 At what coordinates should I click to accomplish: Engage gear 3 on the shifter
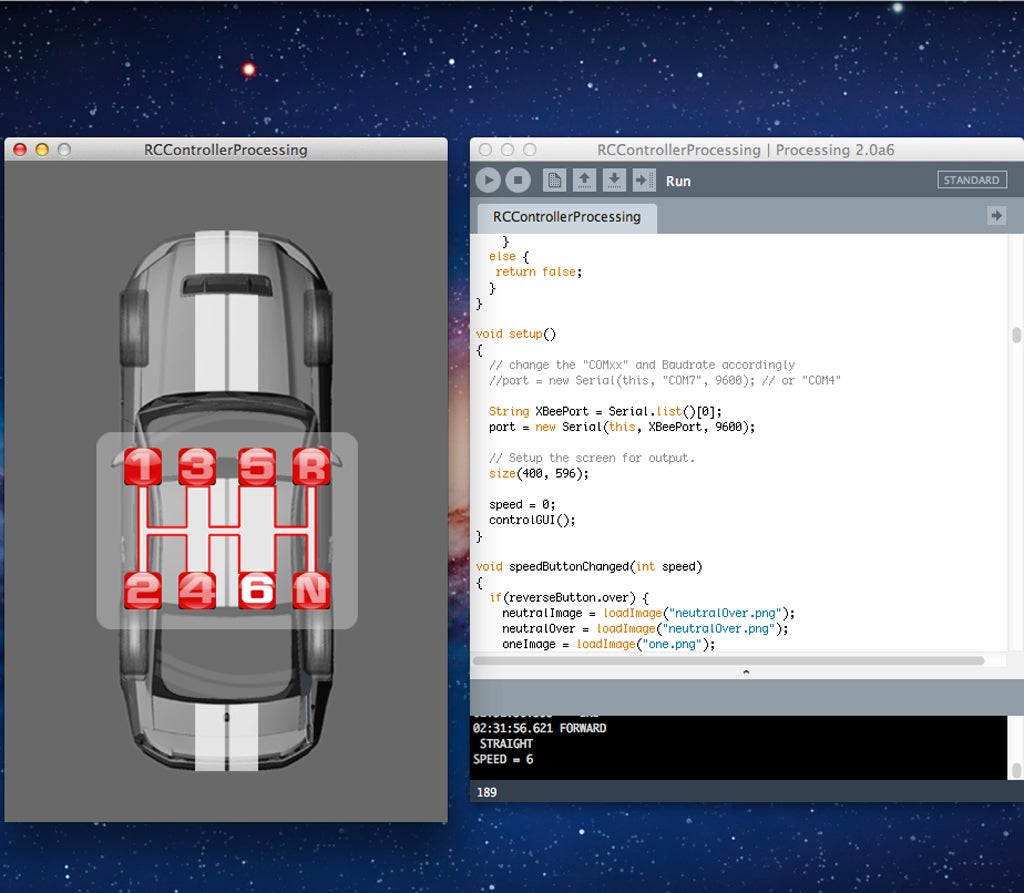(198, 466)
